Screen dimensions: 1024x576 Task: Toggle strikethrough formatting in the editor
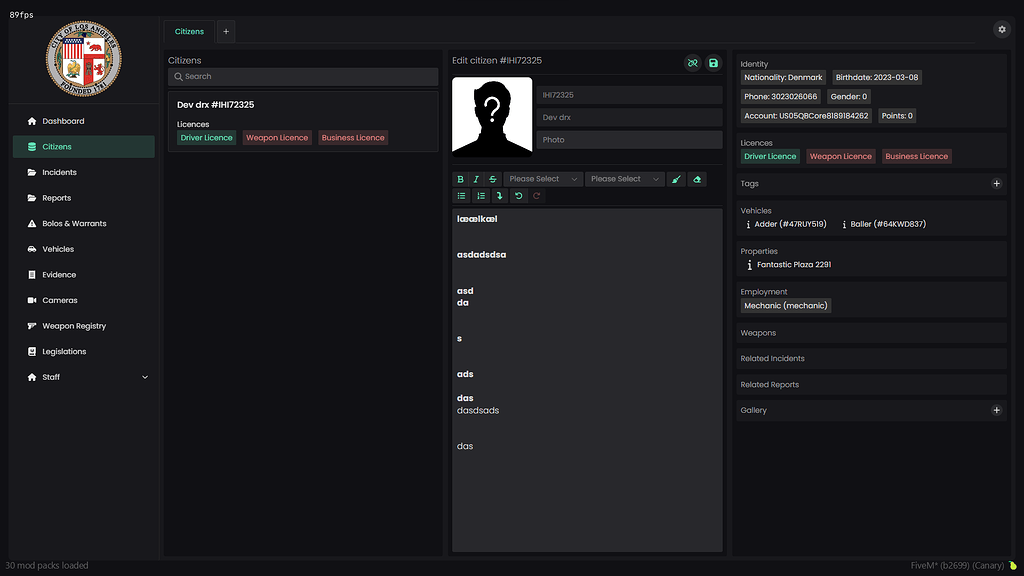(x=492, y=179)
